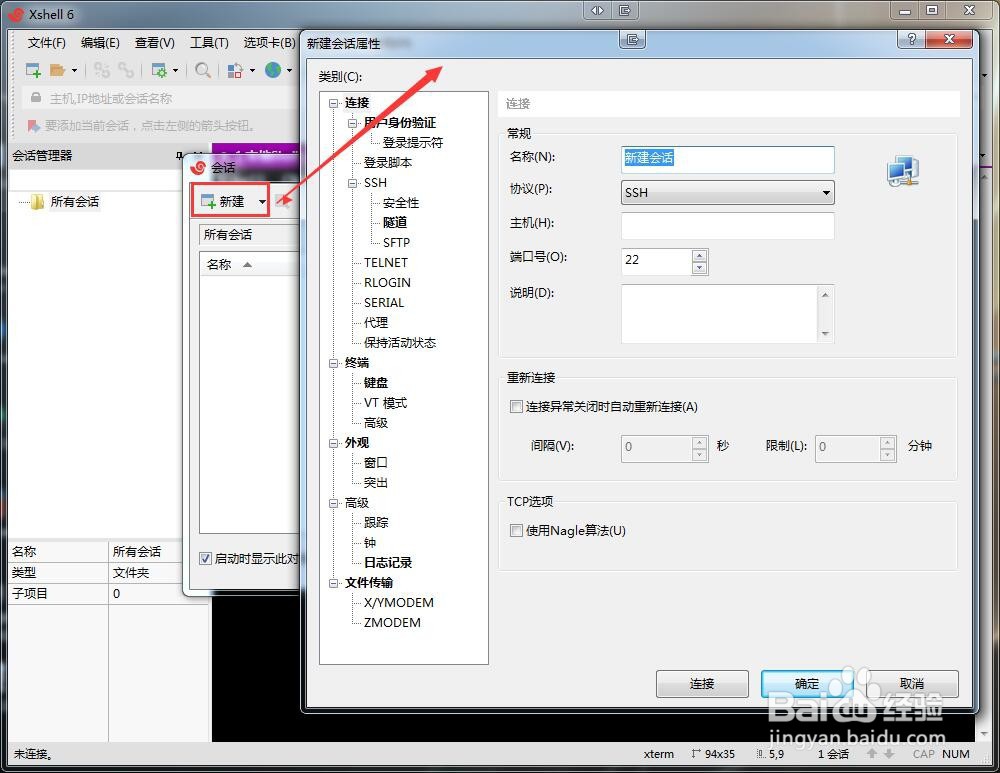
Task: Click the bookmark flag icon below address bar
Action: point(33,126)
